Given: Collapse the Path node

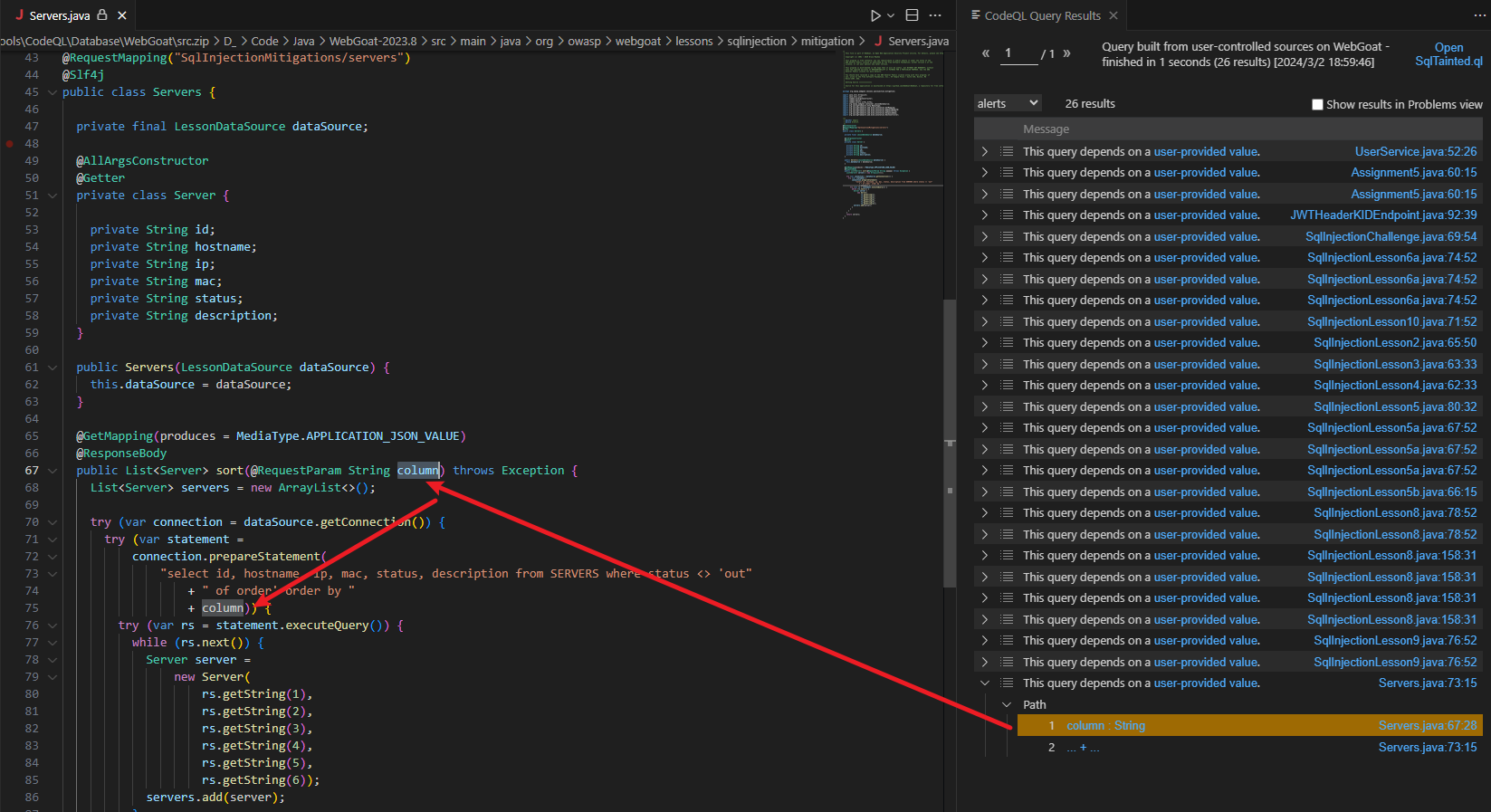Looking at the screenshot, I should pyautogui.click(x=1007, y=704).
